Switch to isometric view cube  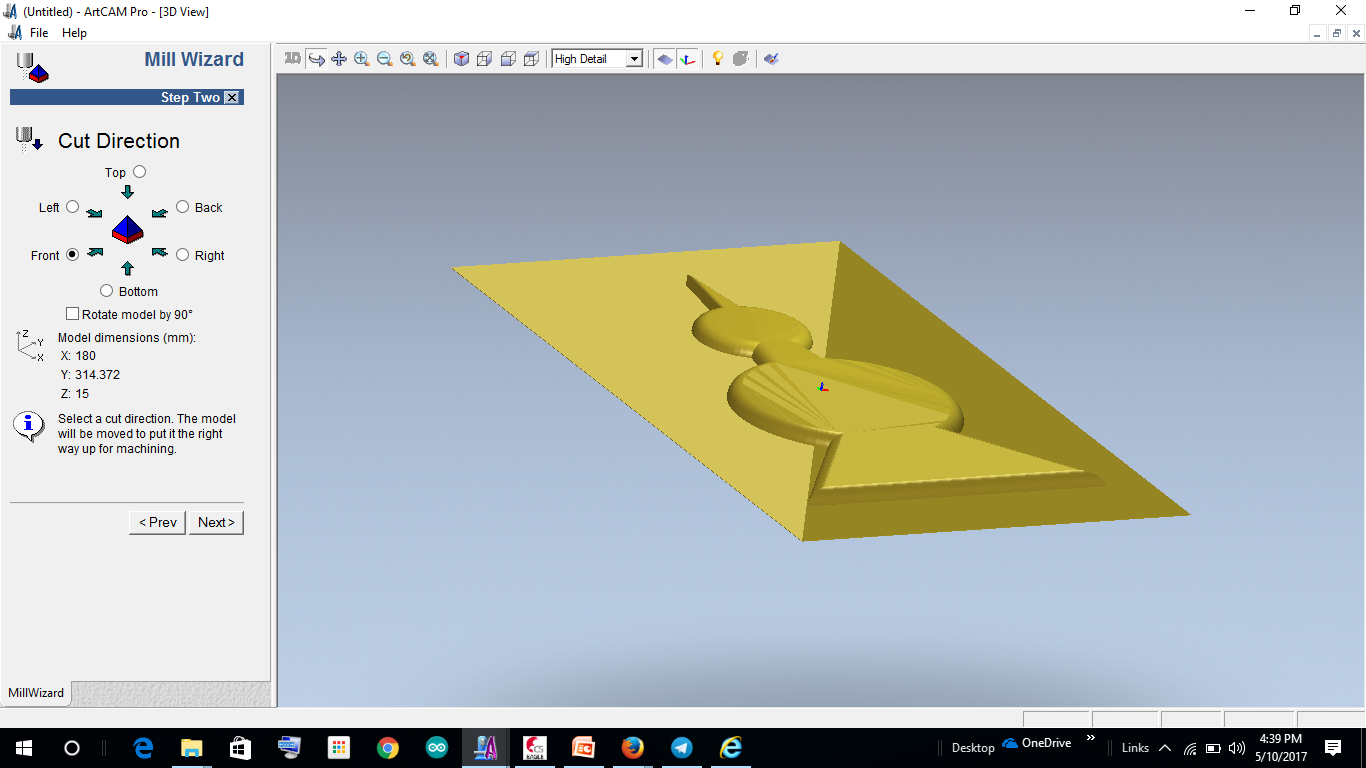pyautogui.click(x=461, y=59)
